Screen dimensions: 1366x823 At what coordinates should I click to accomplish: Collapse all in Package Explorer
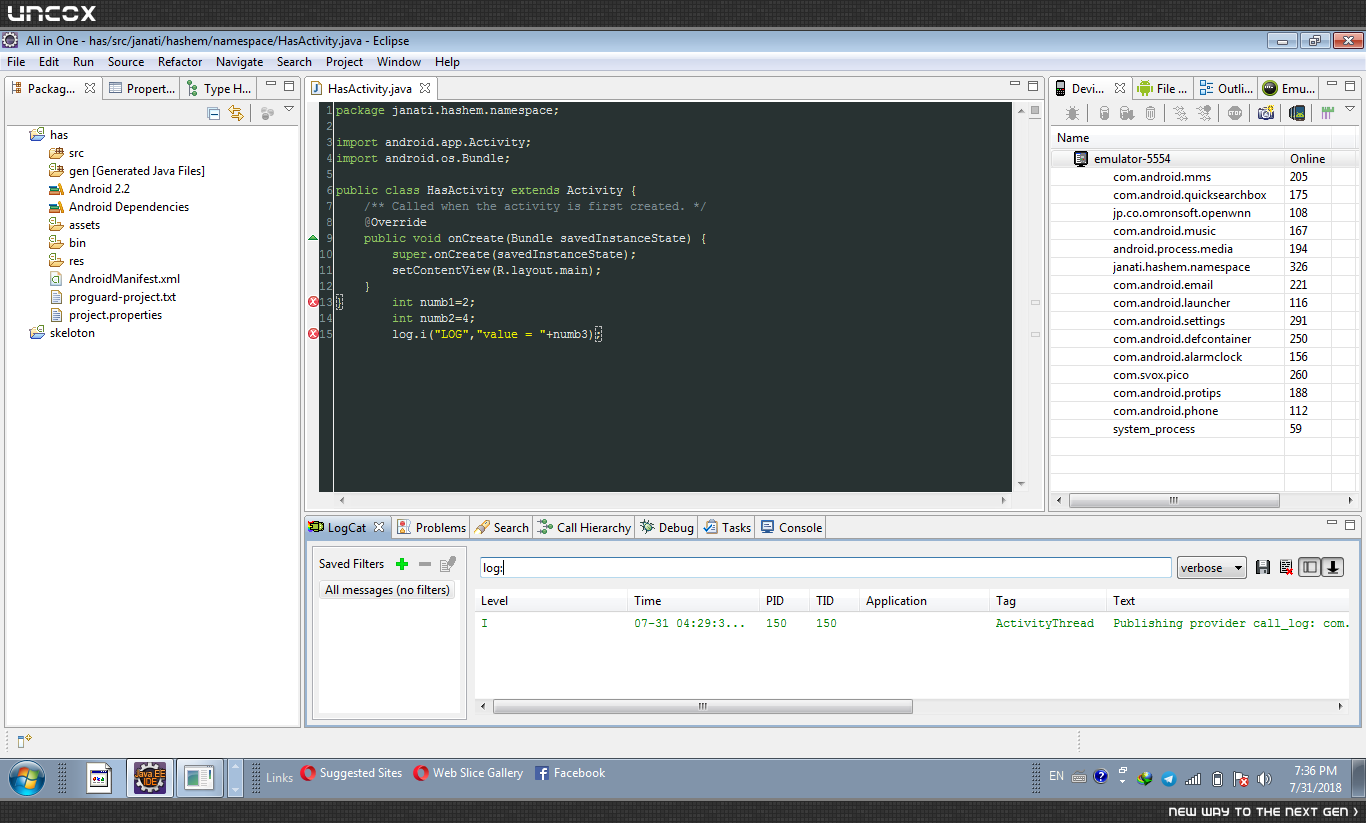214,113
